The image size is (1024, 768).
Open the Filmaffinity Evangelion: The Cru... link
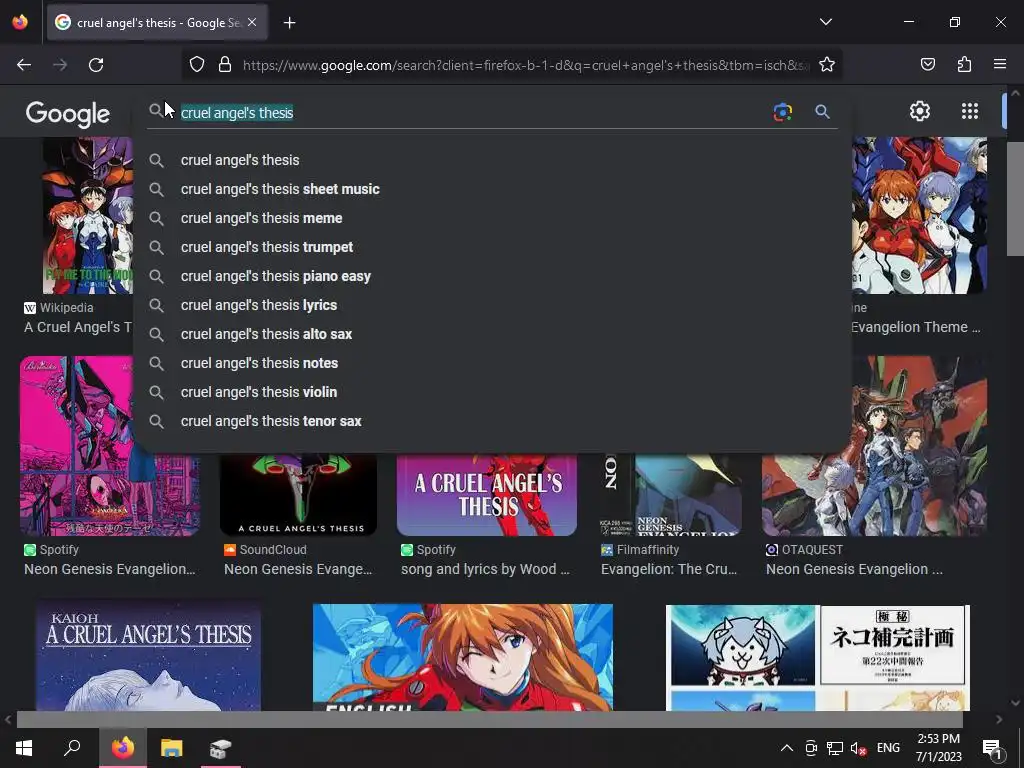(x=669, y=569)
